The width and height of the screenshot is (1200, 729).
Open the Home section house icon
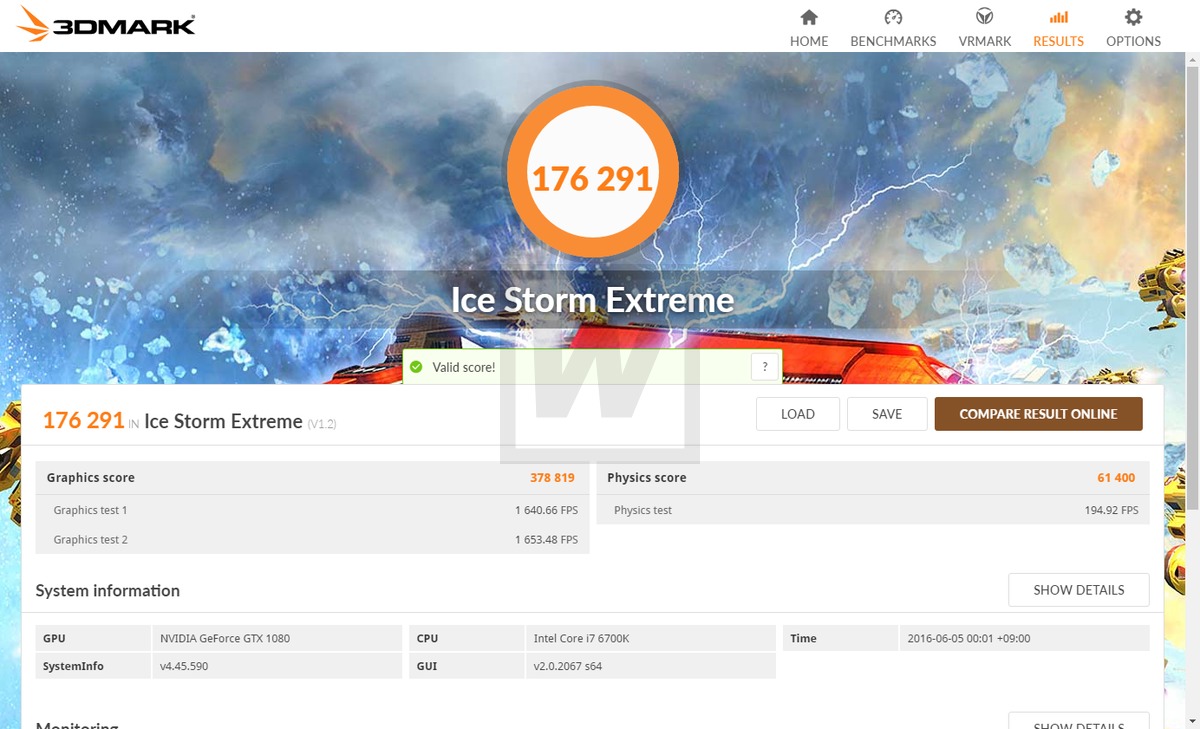point(809,17)
